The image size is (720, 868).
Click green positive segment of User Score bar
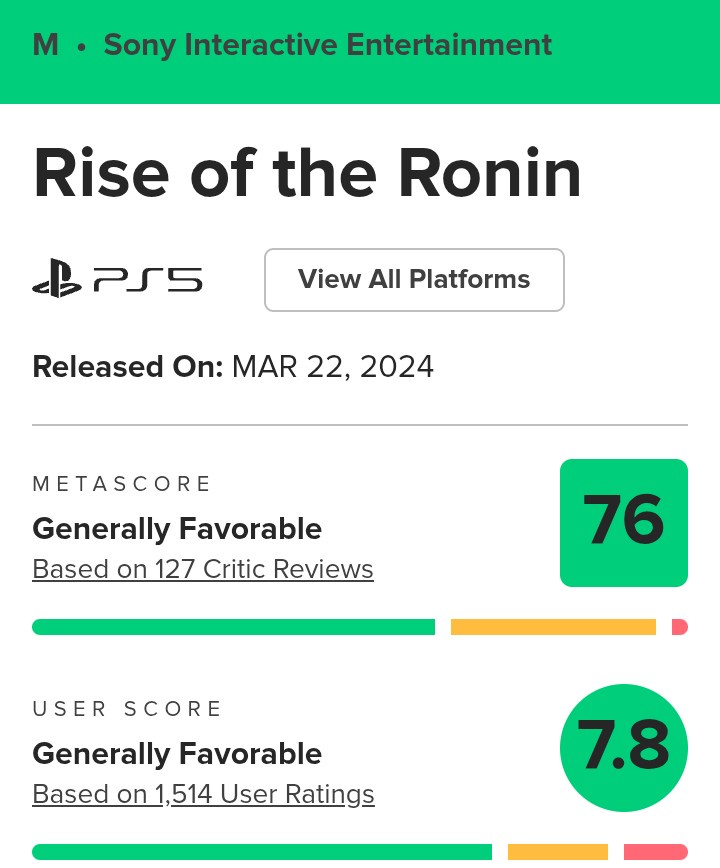(262, 852)
